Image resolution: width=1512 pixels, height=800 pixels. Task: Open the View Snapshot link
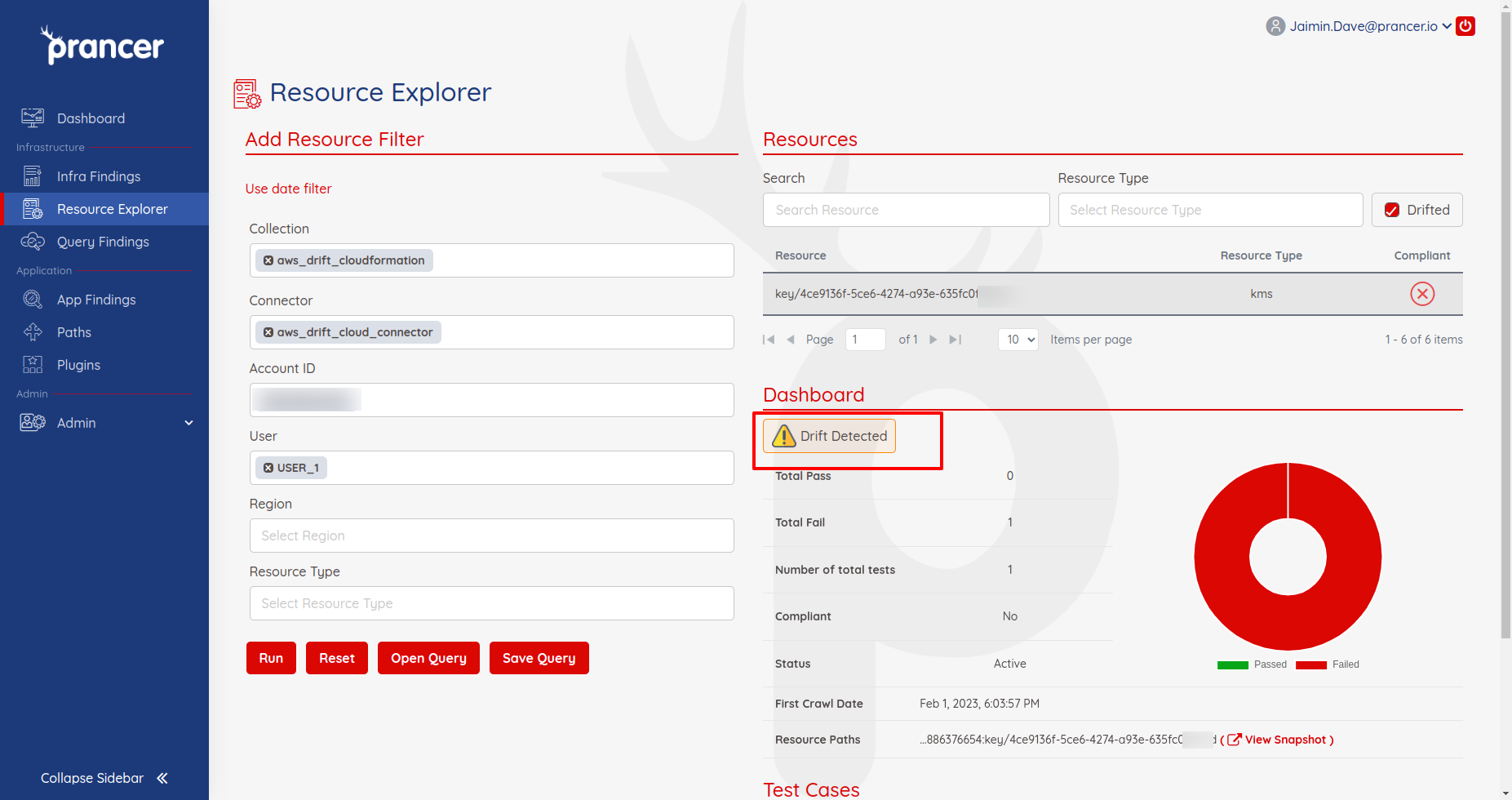click(x=1285, y=740)
